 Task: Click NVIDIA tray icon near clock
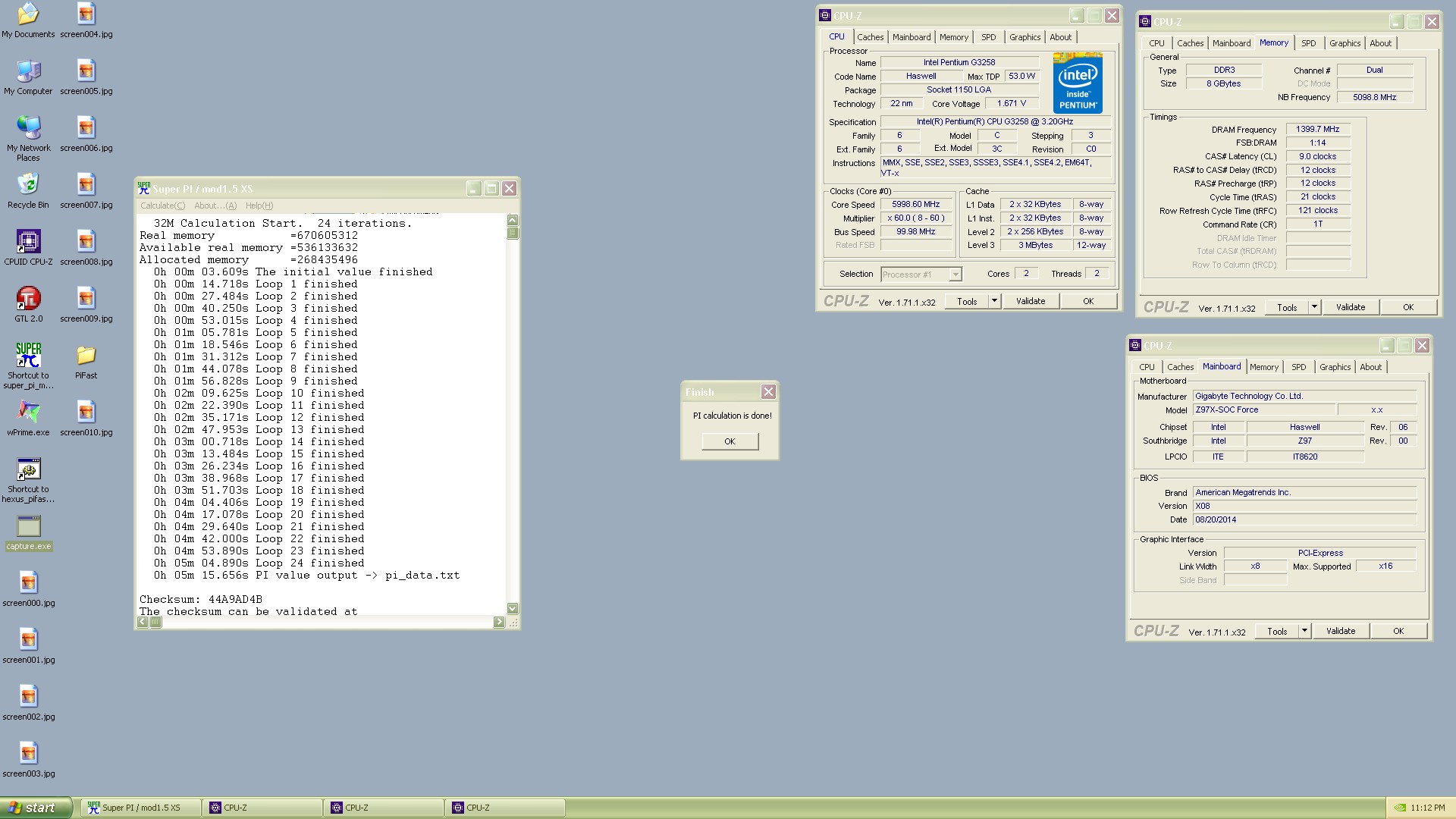1400,808
